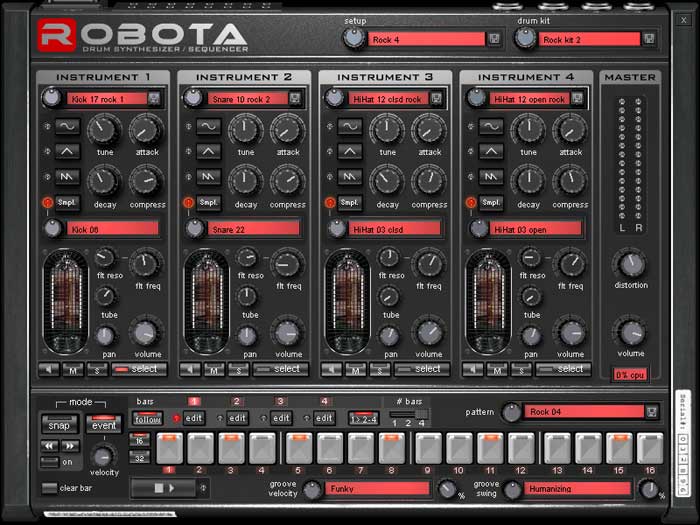Click the tube display of Instrument 2
The height and width of the screenshot is (525, 700).
206,302
